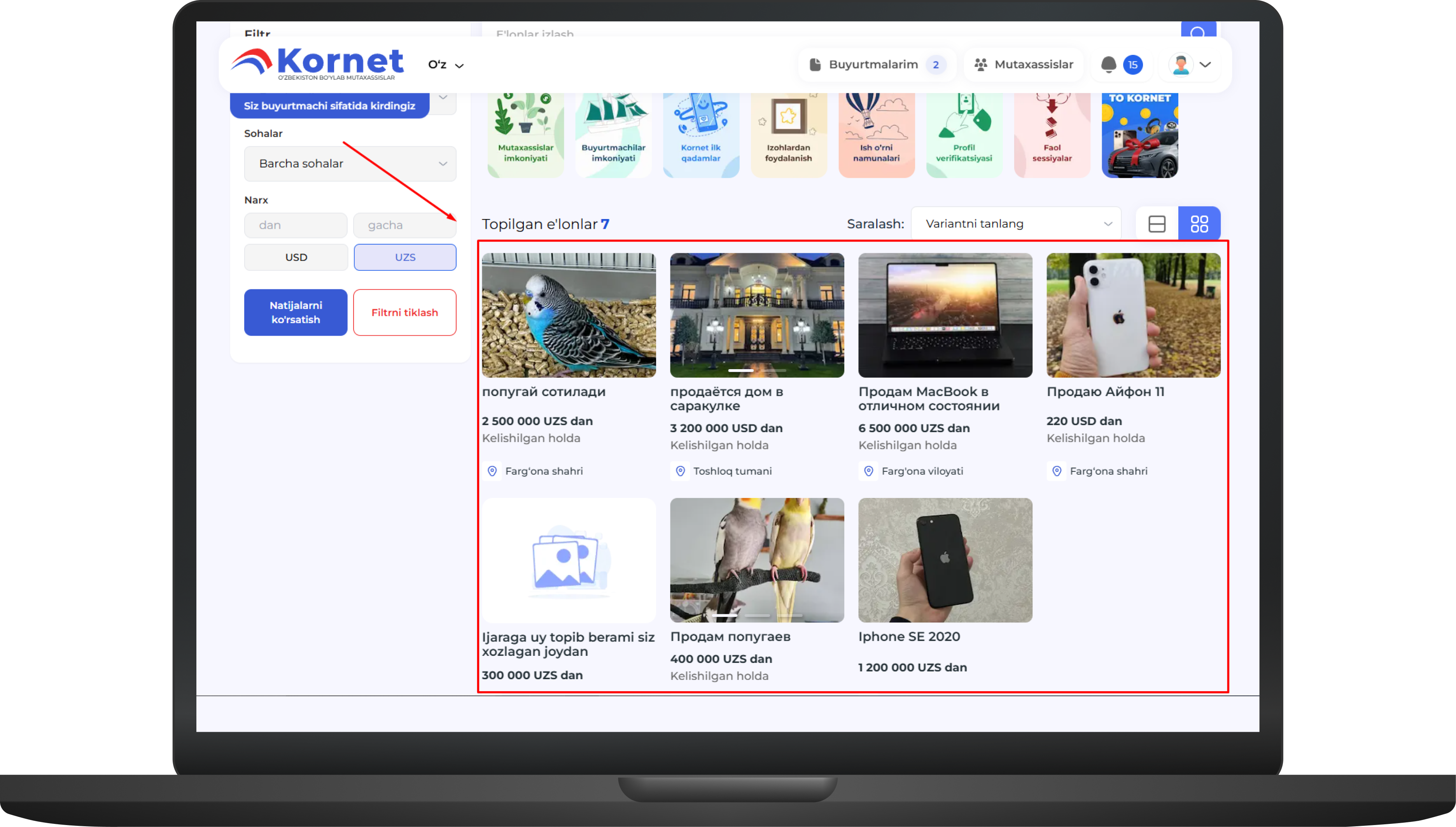Open the Variantni tanlang sort dropdown
1456x827 pixels.
(1015, 224)
